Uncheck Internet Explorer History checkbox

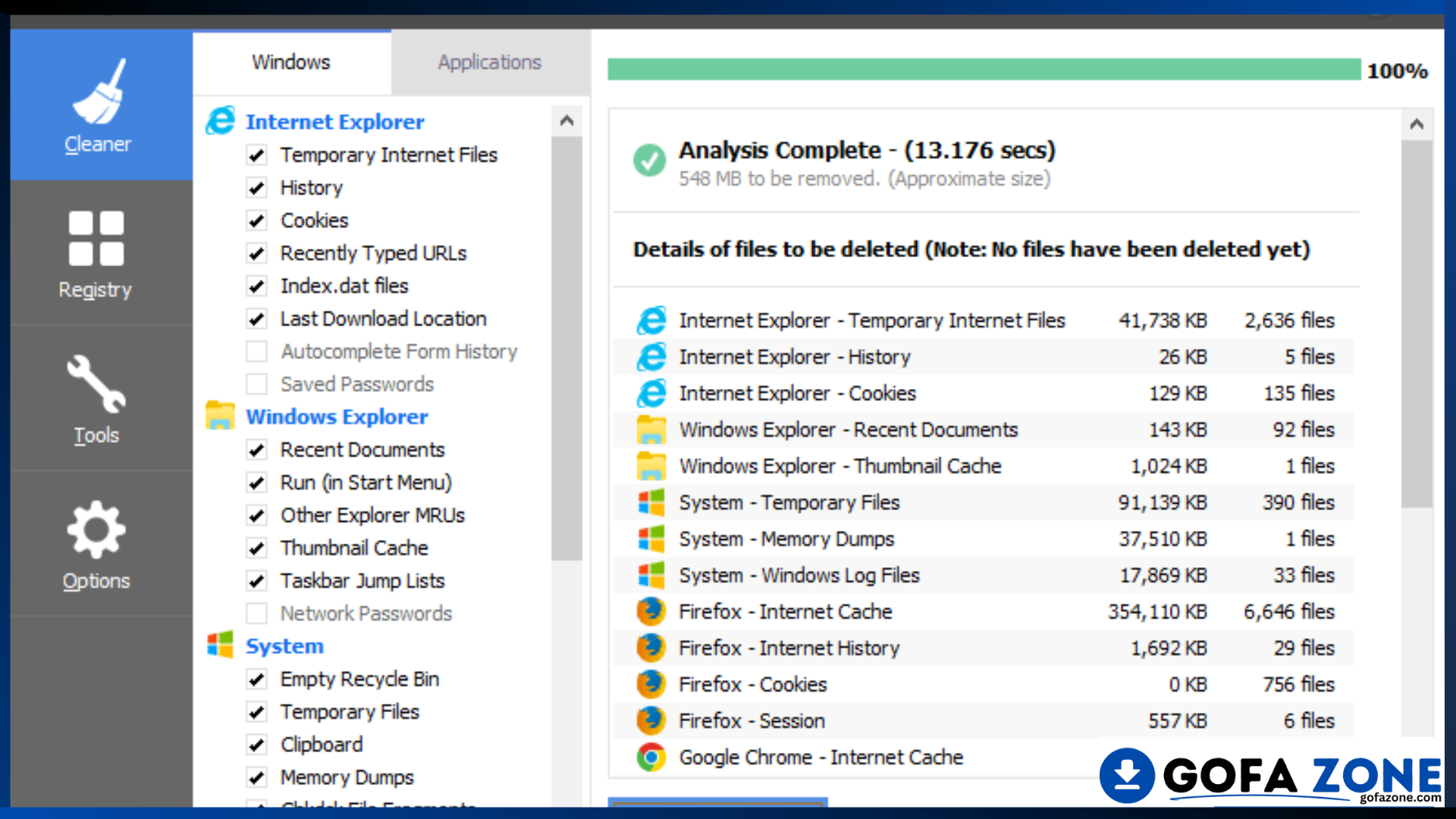click(257, 188)
